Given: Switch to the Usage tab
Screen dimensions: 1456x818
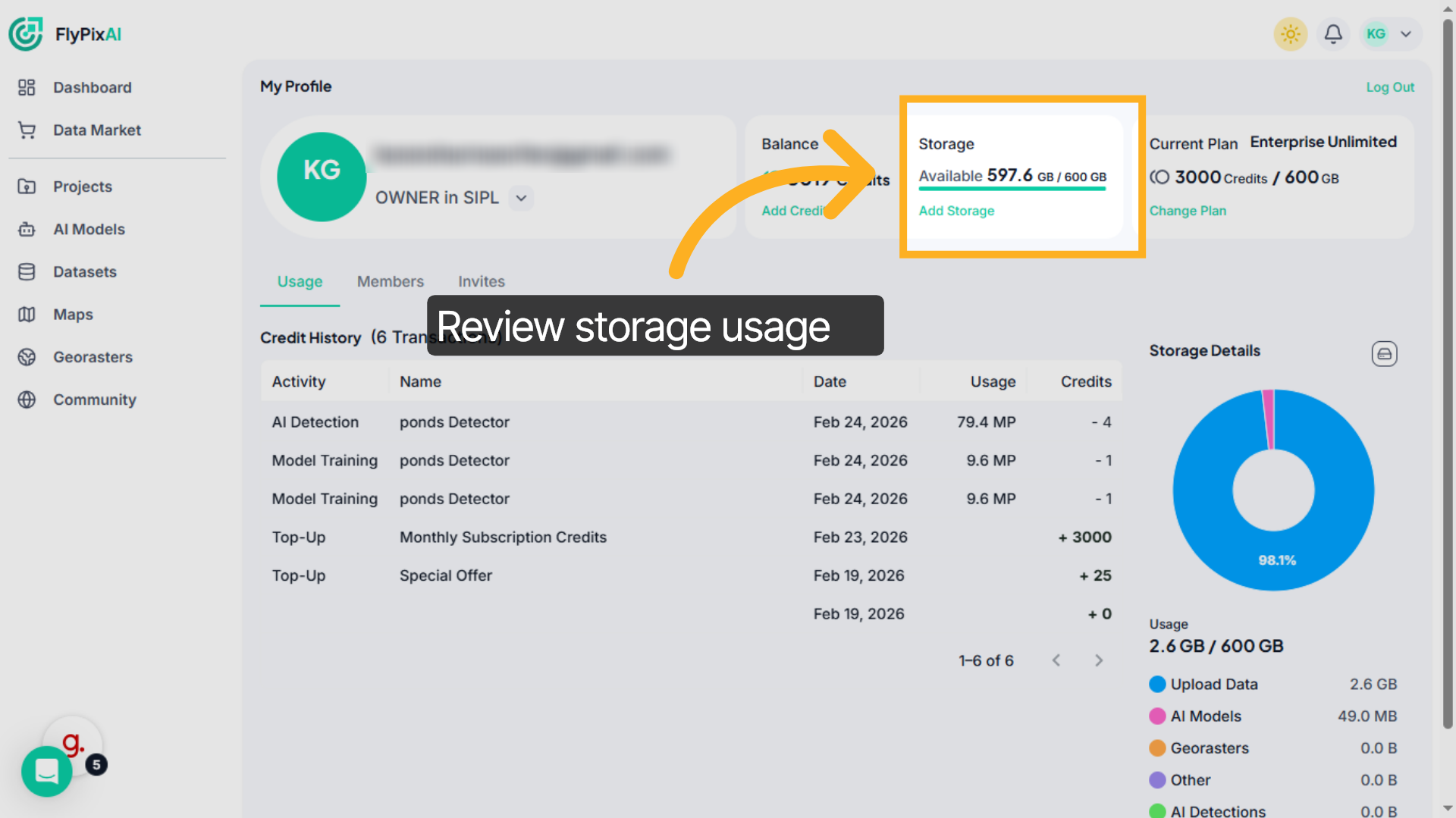Looking at the screenshot, I should tap(300, 281).
